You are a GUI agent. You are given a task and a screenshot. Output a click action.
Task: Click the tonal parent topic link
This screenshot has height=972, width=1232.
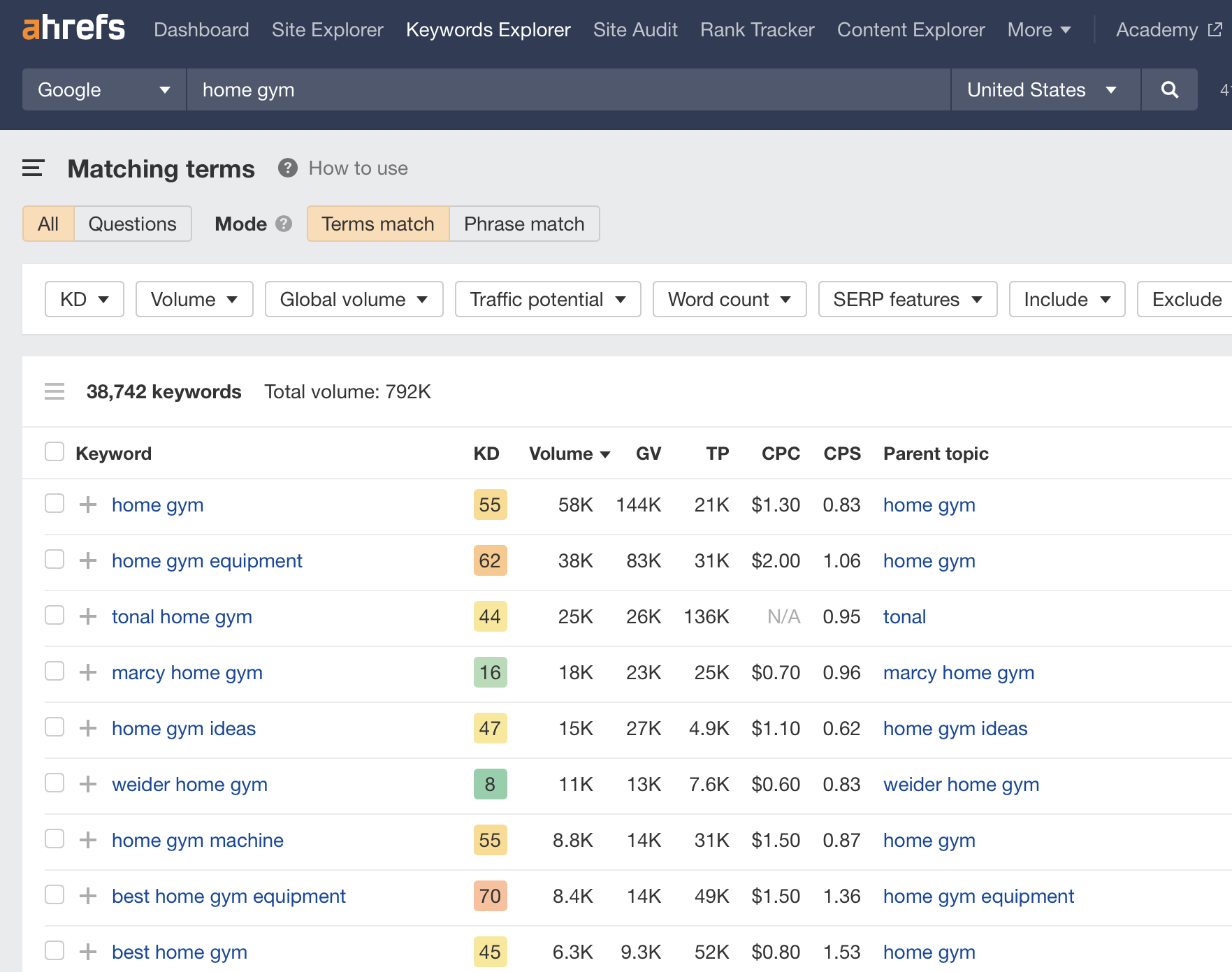(904, 616)
